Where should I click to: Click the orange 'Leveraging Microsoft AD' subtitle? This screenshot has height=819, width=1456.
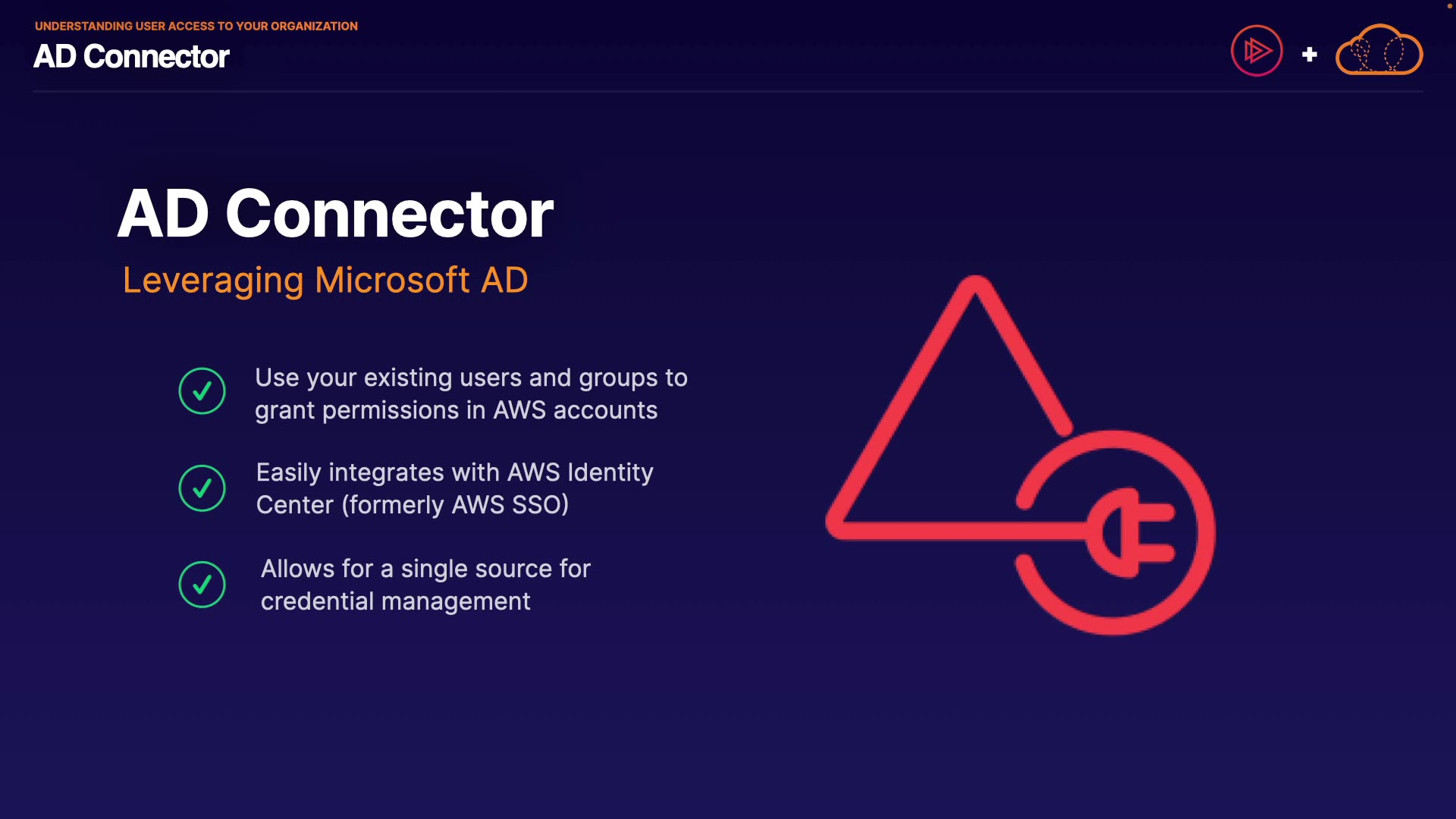coord(325,280)
